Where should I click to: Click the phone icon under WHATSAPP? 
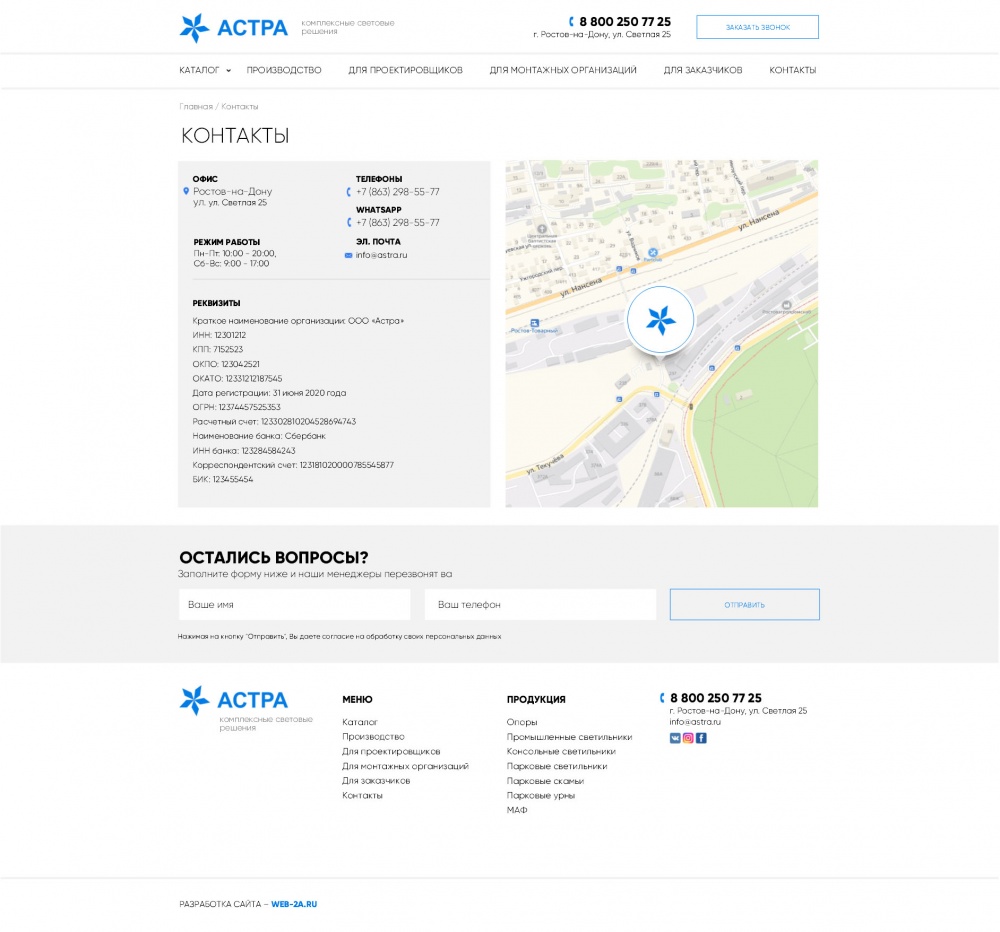[349, 223]
